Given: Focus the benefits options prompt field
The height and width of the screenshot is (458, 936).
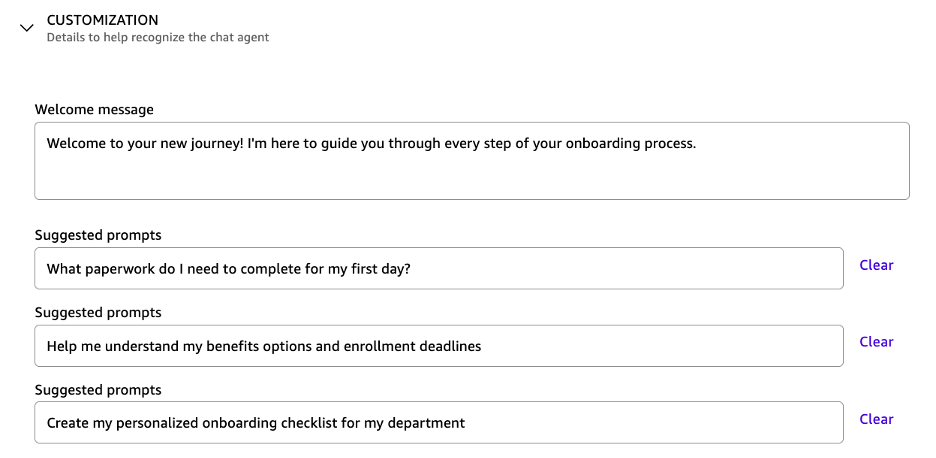Looking at the screenshot, I should [x=650, y=346].
